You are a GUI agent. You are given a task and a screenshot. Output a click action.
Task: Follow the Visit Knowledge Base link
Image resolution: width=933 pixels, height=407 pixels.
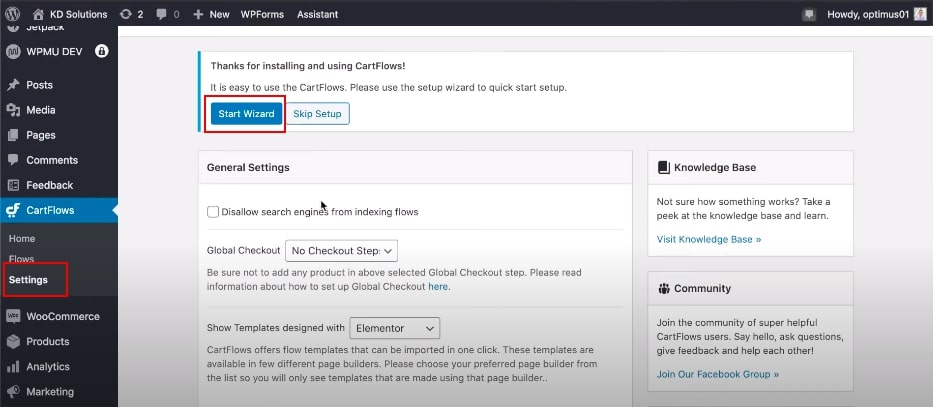[709, 239]
